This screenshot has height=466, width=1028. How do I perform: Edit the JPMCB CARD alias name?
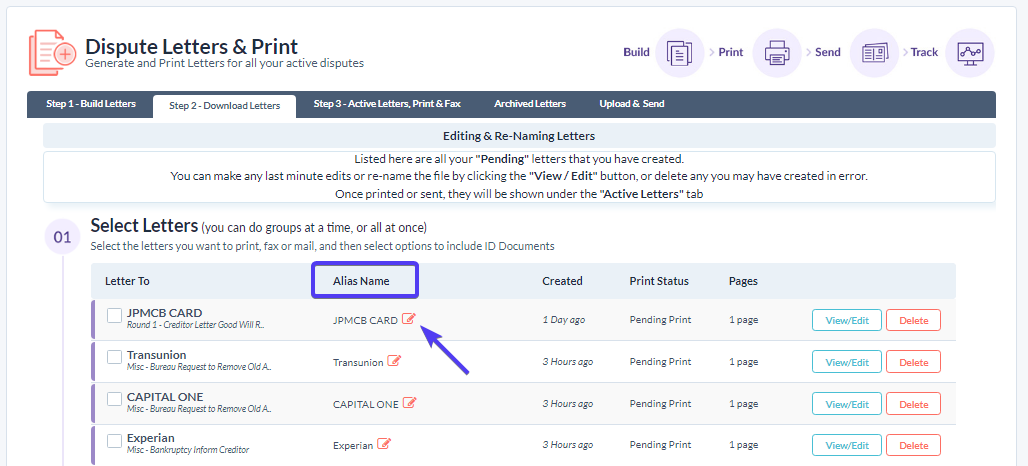409,320
